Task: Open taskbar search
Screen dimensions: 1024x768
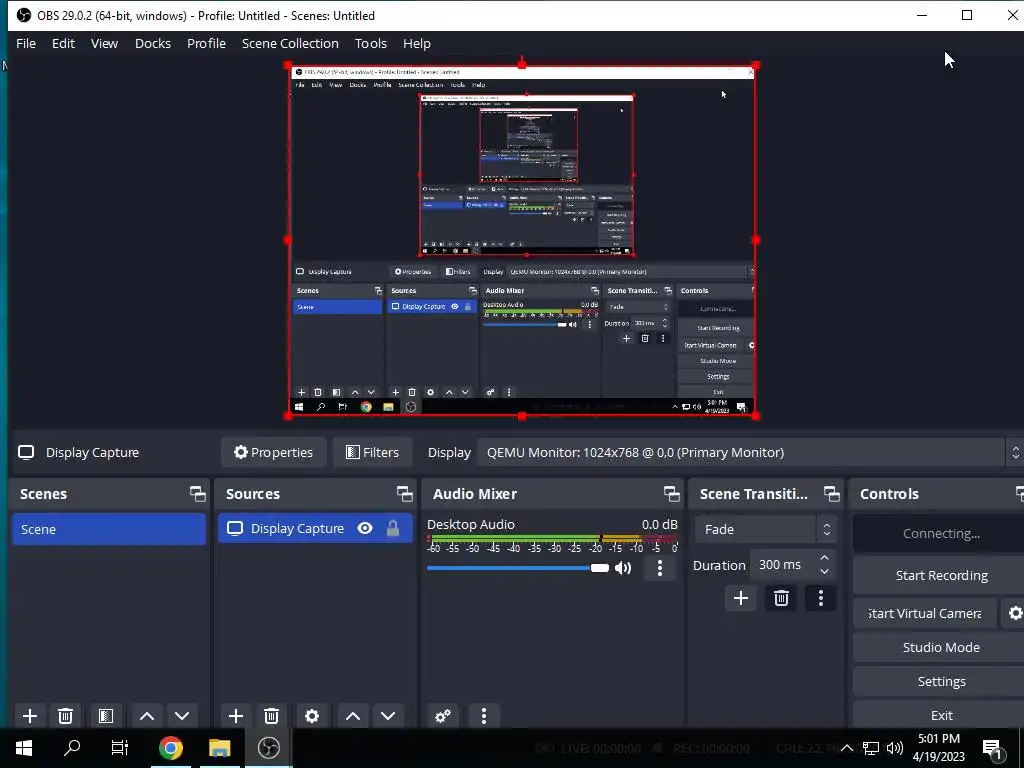Action: tap(72, 748)
